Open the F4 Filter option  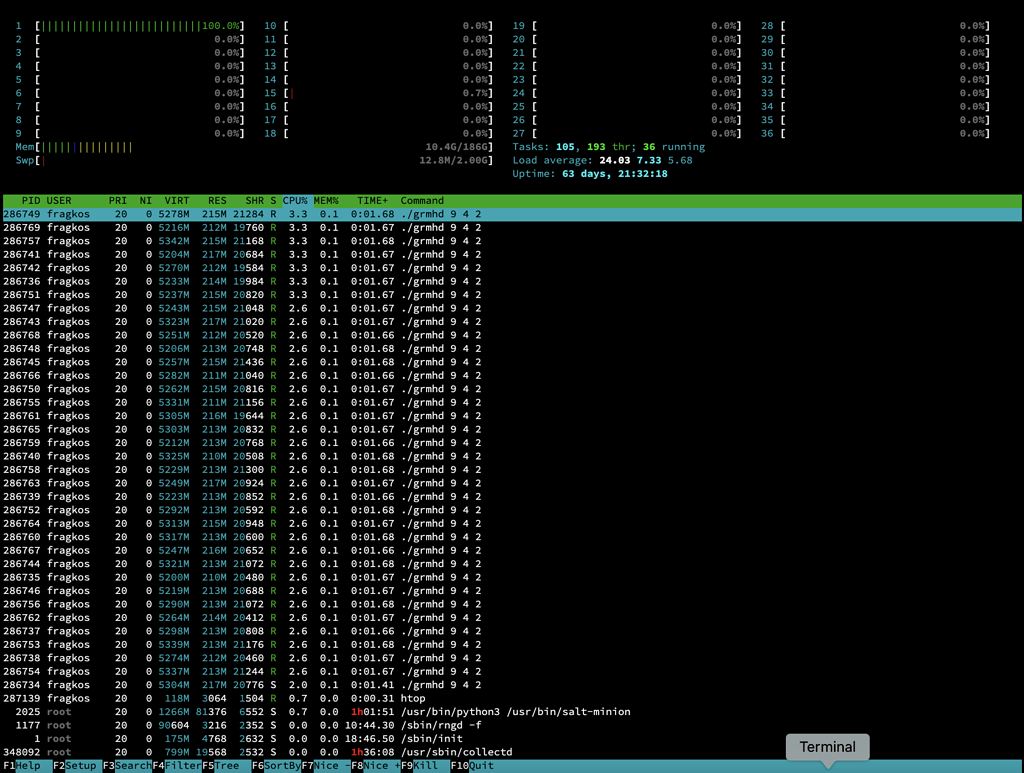176,766
